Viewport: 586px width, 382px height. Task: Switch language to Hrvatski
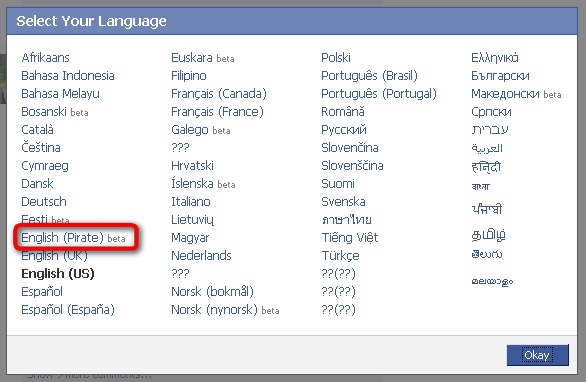pyautogui.click(x=192, y=166)
